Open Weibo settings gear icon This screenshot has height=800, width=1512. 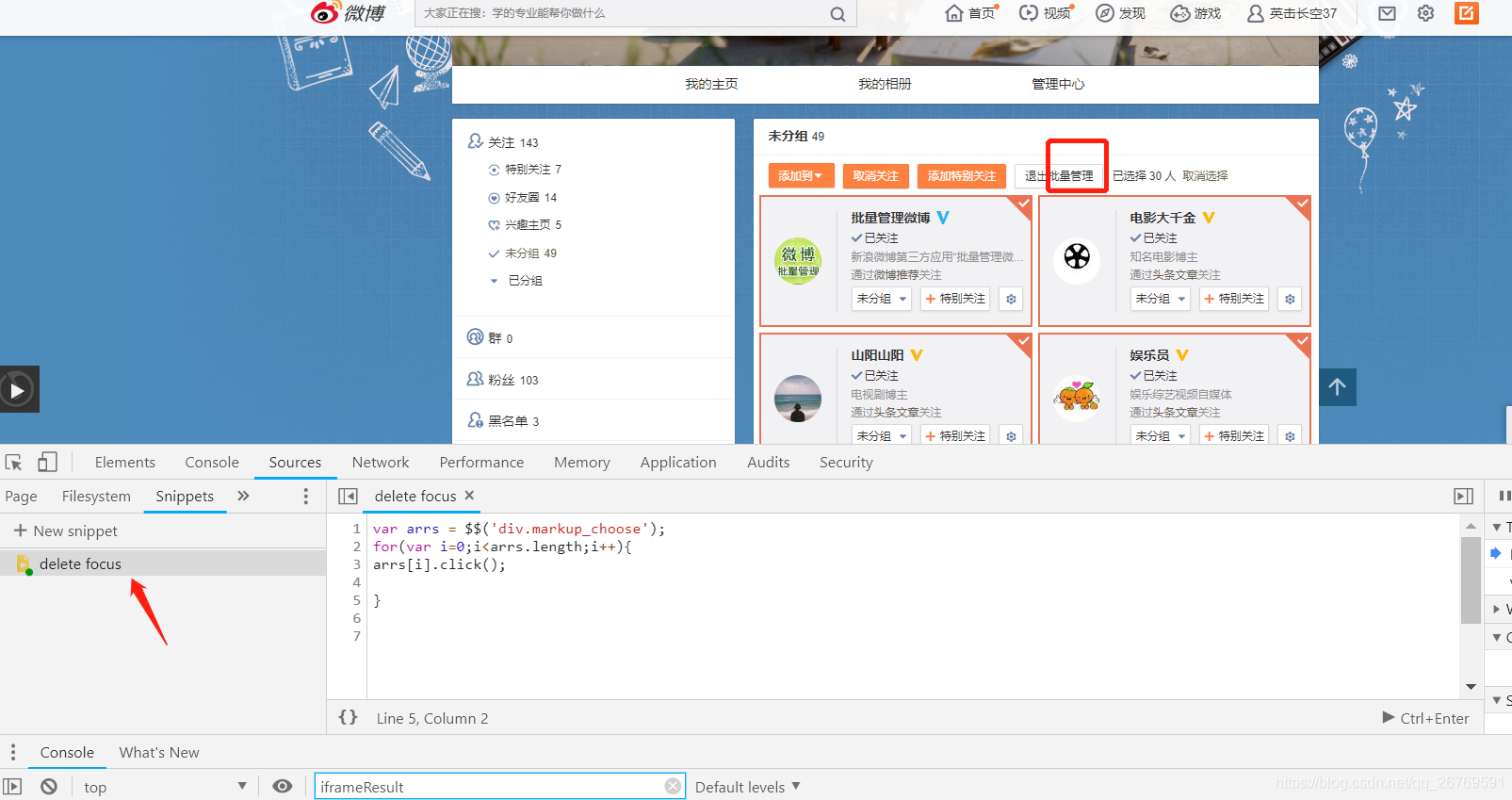1425,13
